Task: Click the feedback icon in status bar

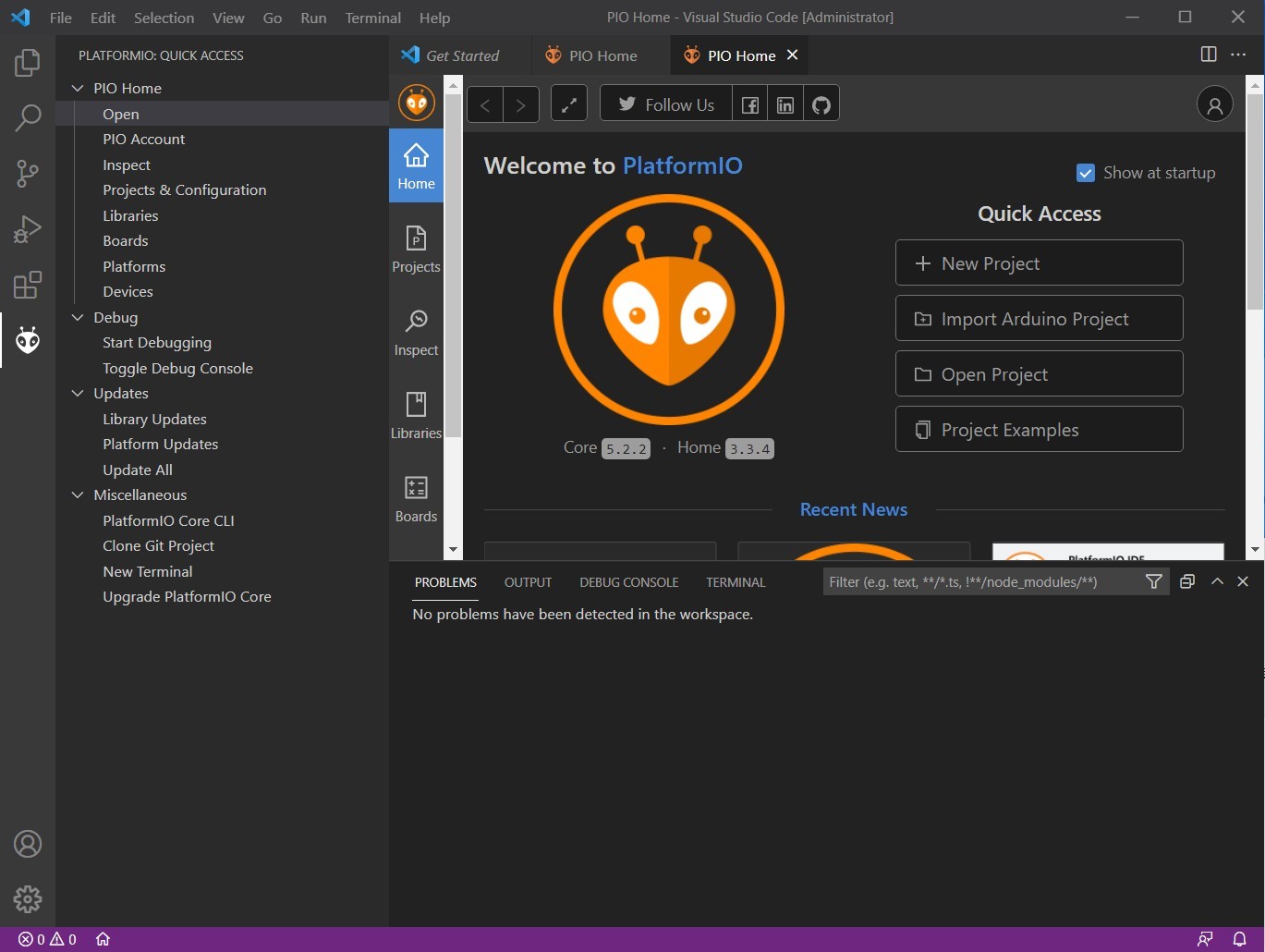Action: click(x=1205, y=939)
